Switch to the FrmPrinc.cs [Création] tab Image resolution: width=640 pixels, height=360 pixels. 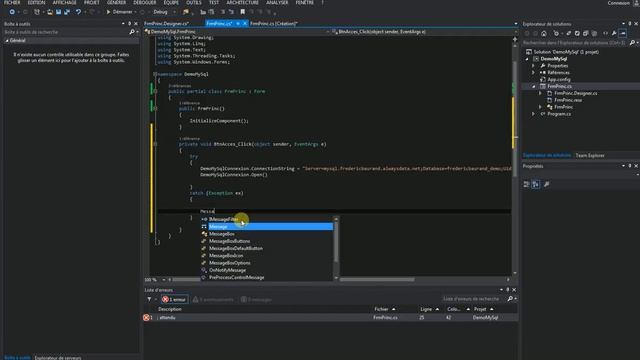click(273, 24)
